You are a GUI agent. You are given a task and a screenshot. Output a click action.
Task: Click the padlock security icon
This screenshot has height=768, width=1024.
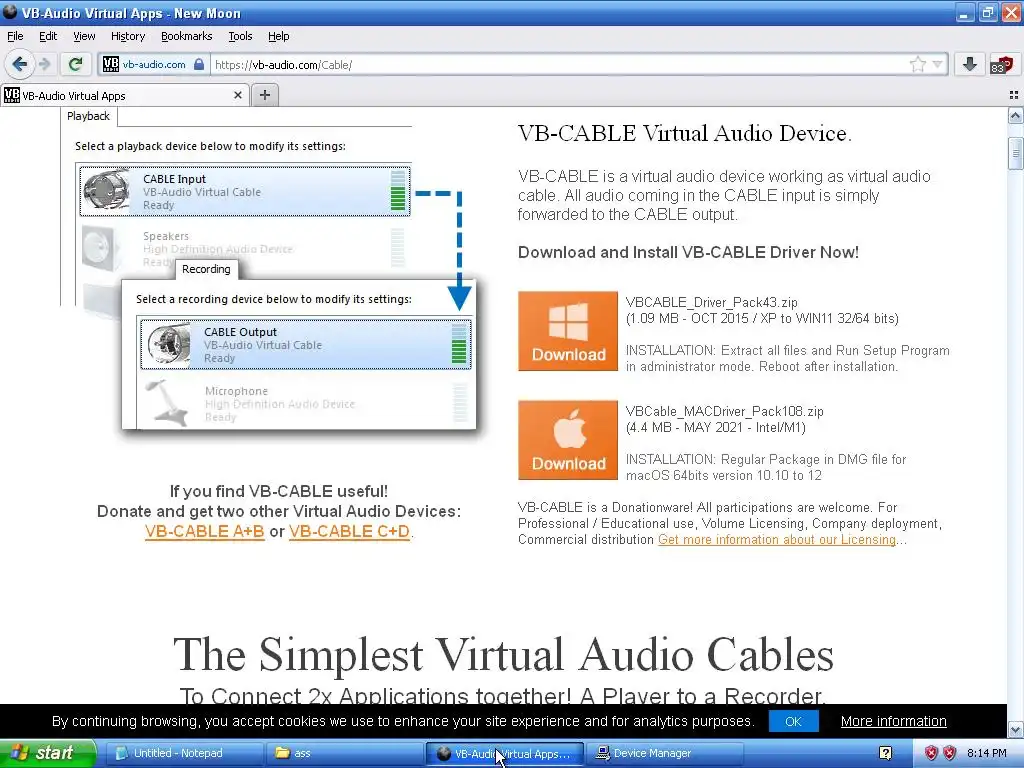pos(199,64)
